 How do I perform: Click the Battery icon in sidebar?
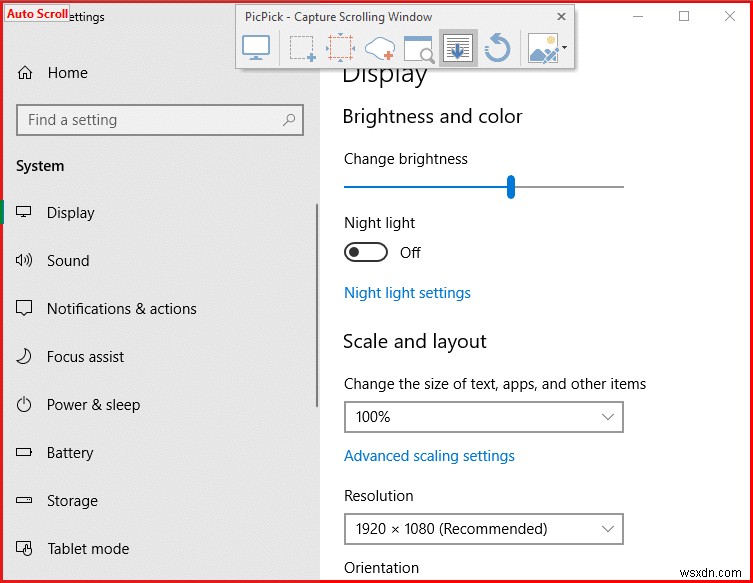(24, 452)
